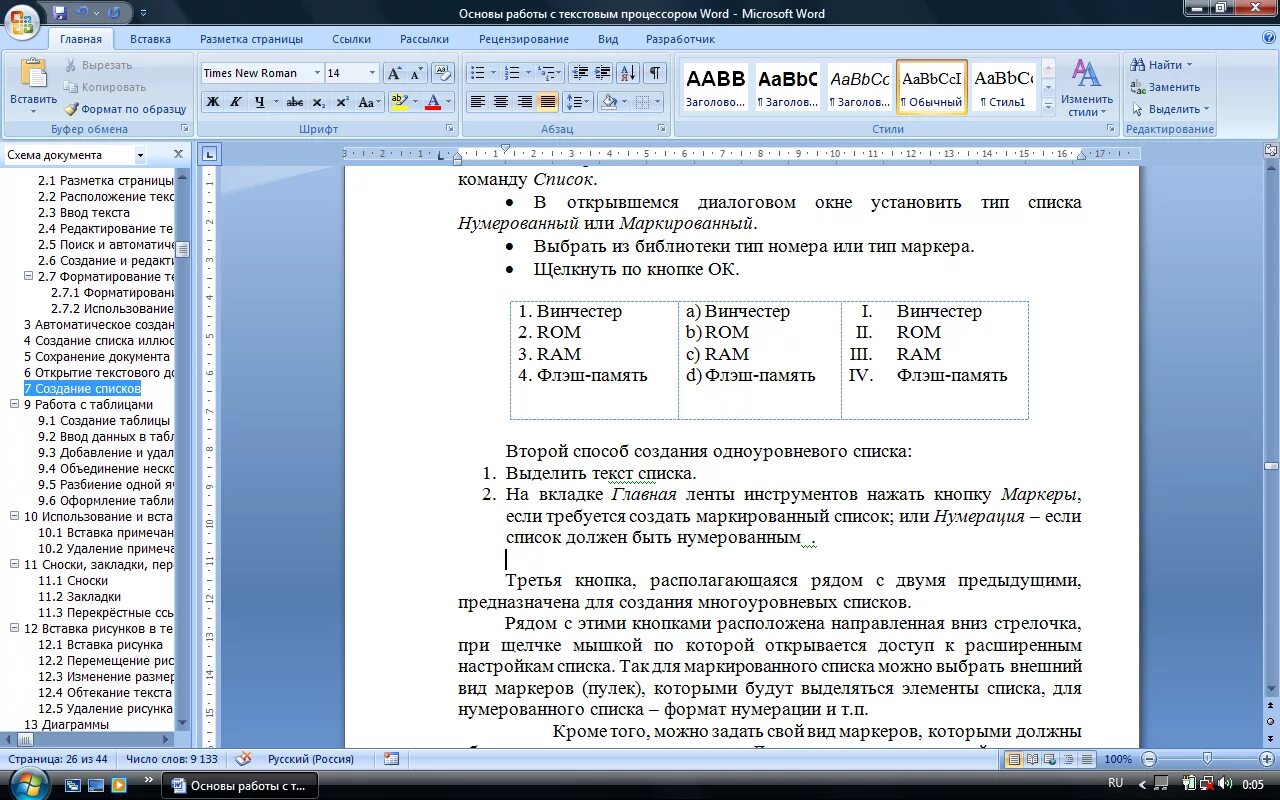The height and width of the screenshot is (800, 1280).
Task: Open the Разметка страницы tab
Action: click(x=251, y=39)
